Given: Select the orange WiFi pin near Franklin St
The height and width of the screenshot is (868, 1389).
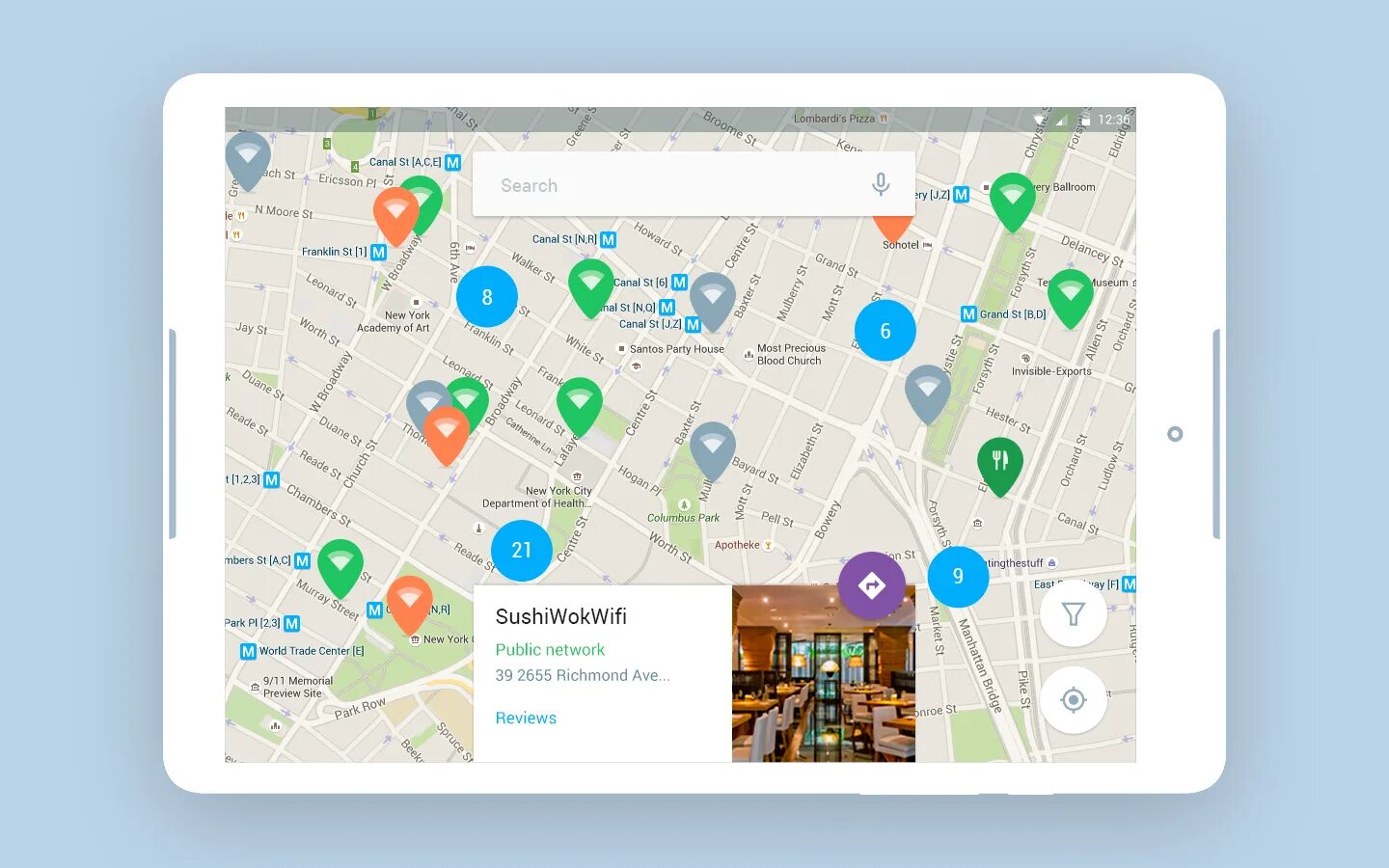Looking at the screenshot, I should click(395, 215).
